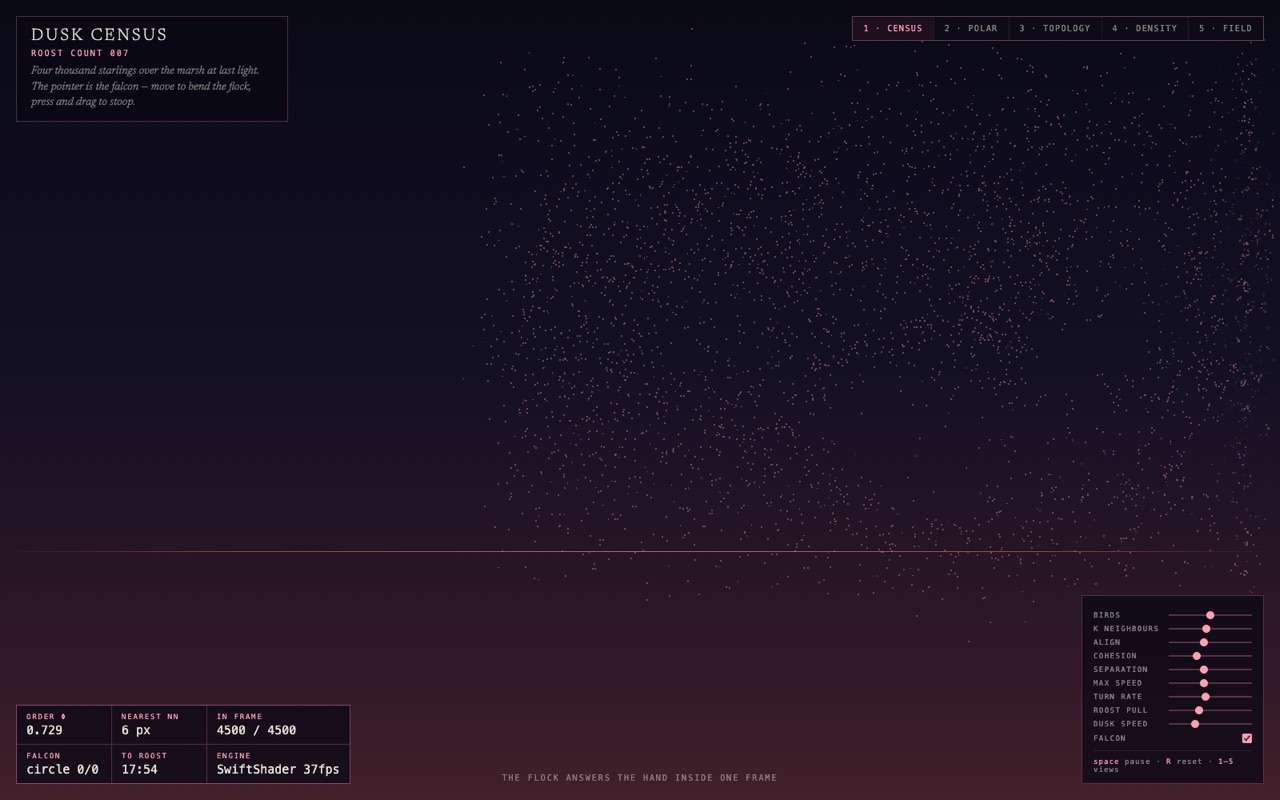Click the space pause shortcut hint

pyautogui.click(x=1122, y=762)
